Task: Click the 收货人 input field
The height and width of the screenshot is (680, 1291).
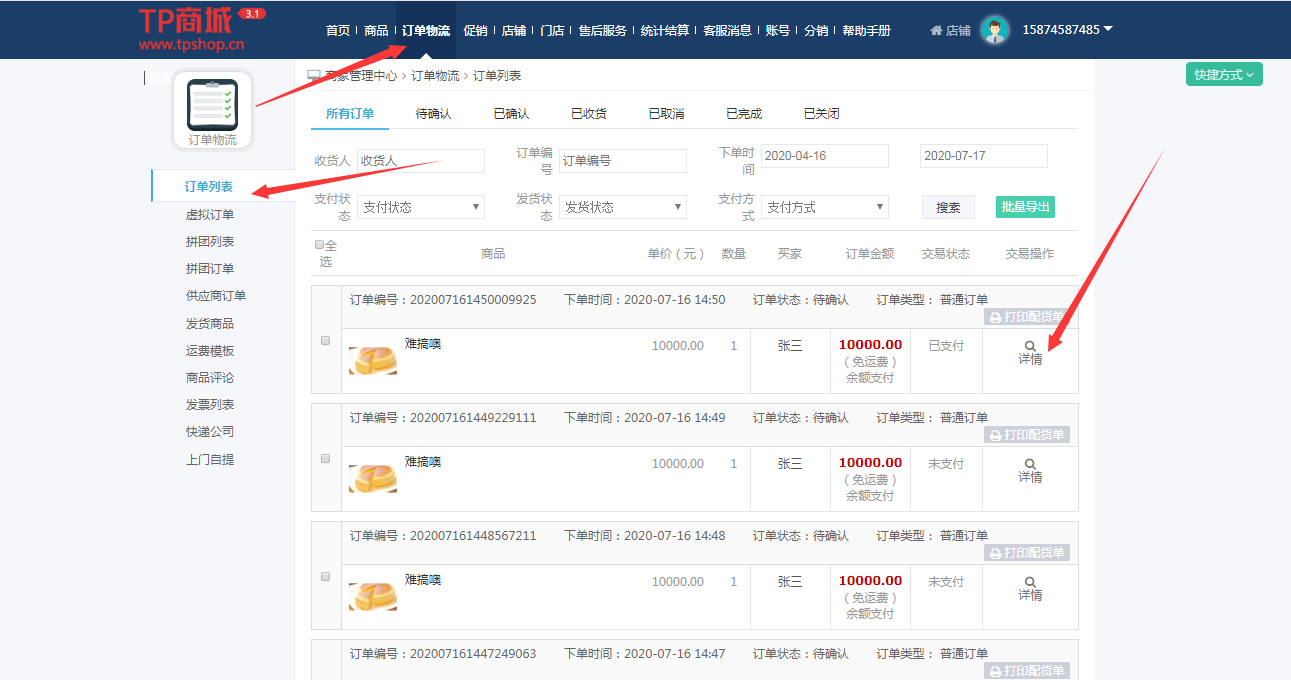Action: click(421, 160)
